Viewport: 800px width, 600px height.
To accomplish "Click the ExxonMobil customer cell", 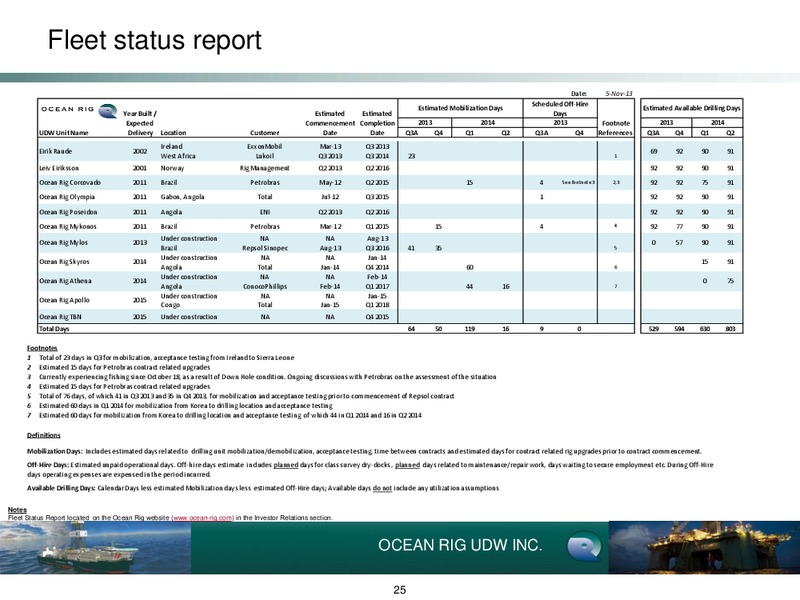I will (x=264, y=146).
